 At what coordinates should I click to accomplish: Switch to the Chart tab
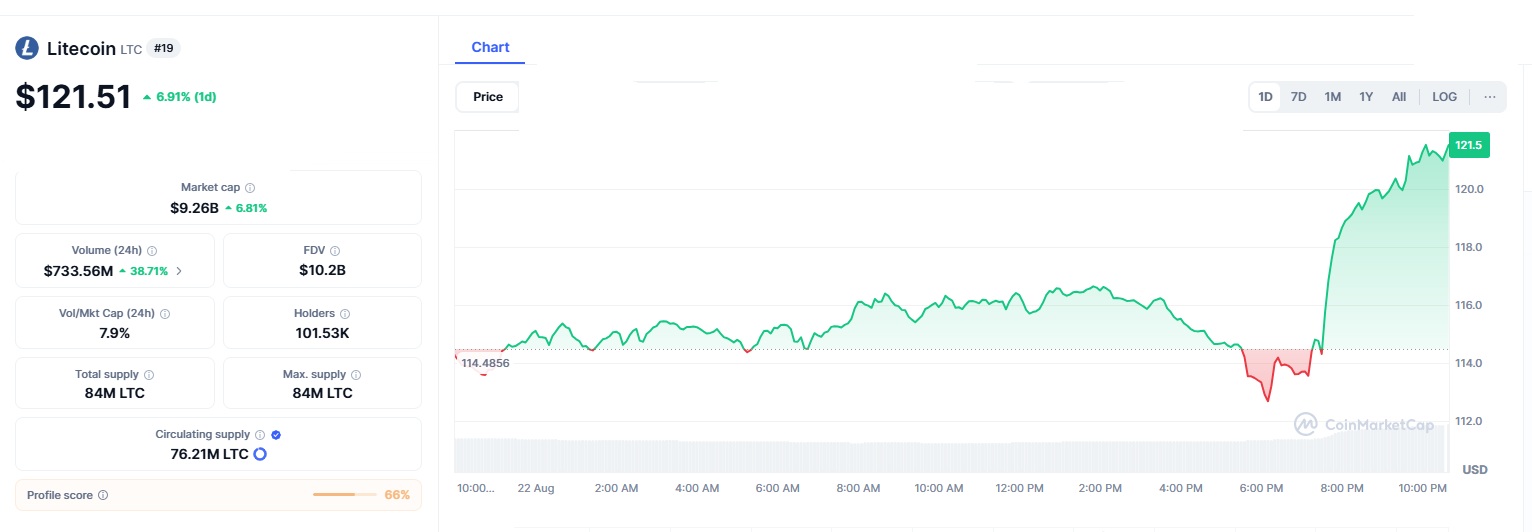(x=490, y=47)
